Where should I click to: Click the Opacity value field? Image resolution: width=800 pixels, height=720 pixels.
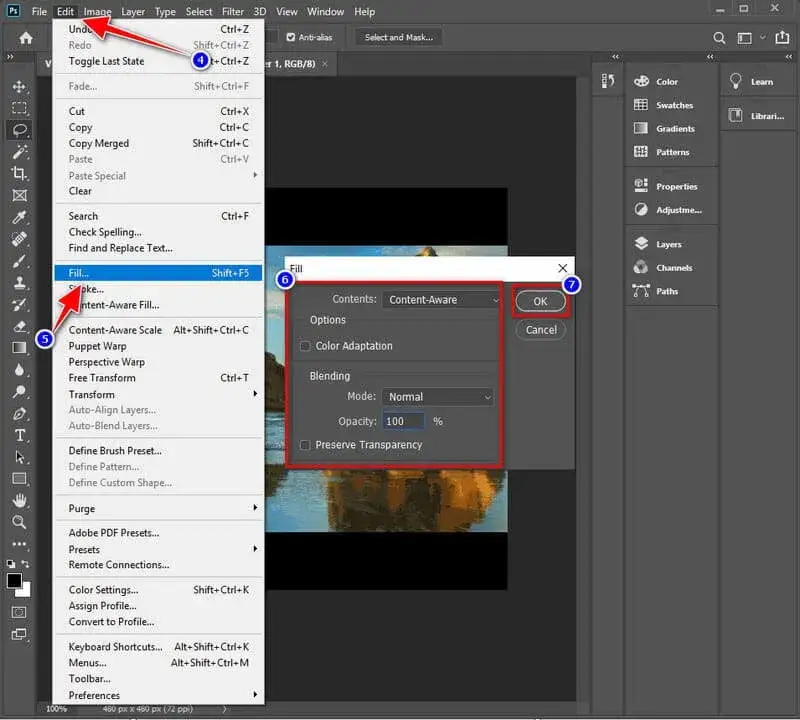point(404,420)
